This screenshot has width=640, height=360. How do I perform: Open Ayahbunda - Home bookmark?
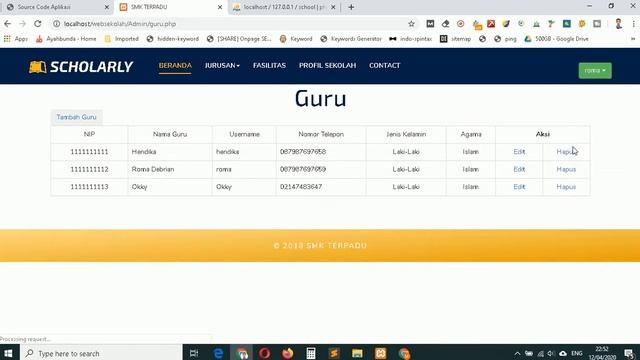click(66, 39)
